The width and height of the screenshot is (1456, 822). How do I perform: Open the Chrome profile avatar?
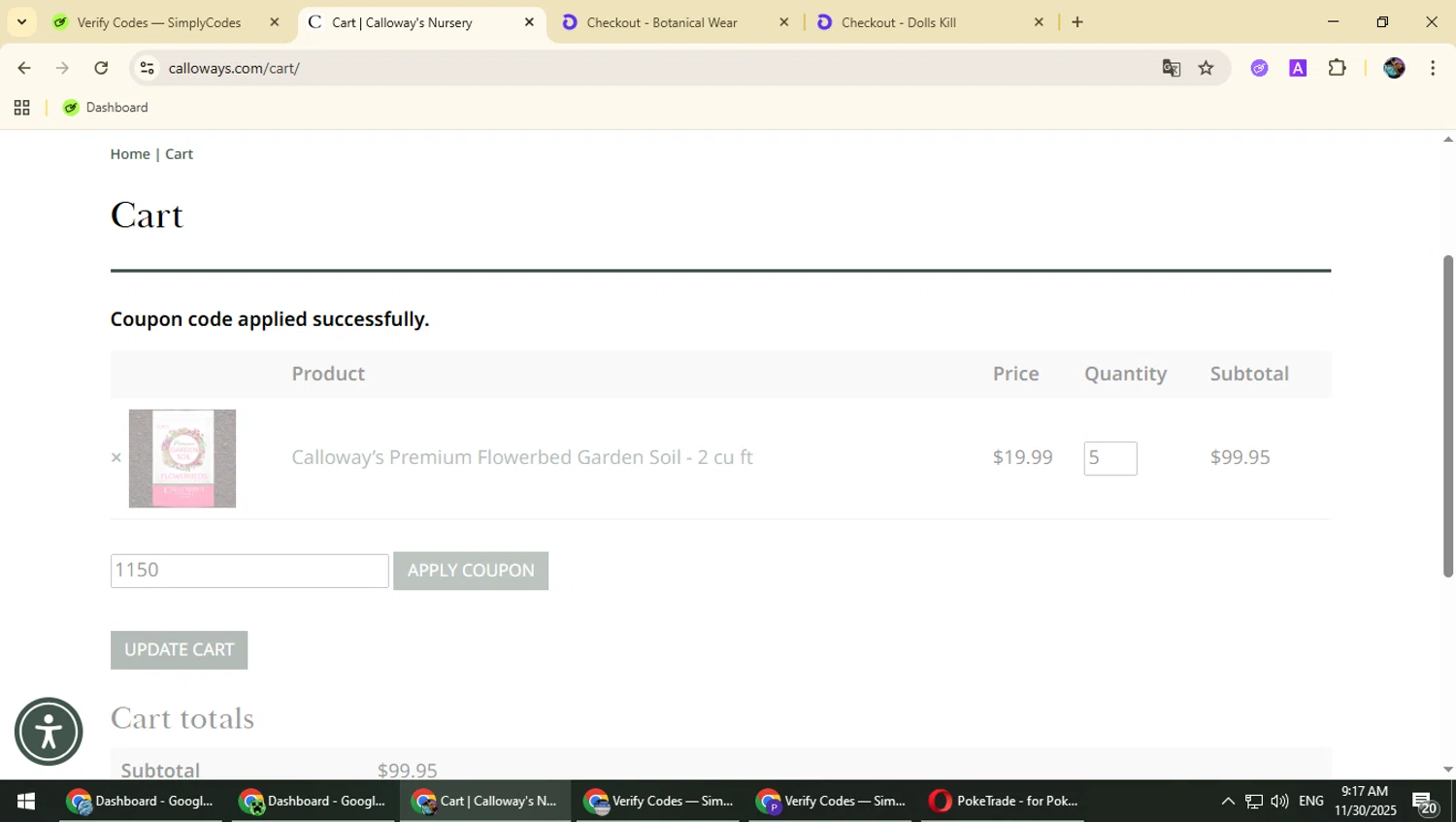(1394, 68)
